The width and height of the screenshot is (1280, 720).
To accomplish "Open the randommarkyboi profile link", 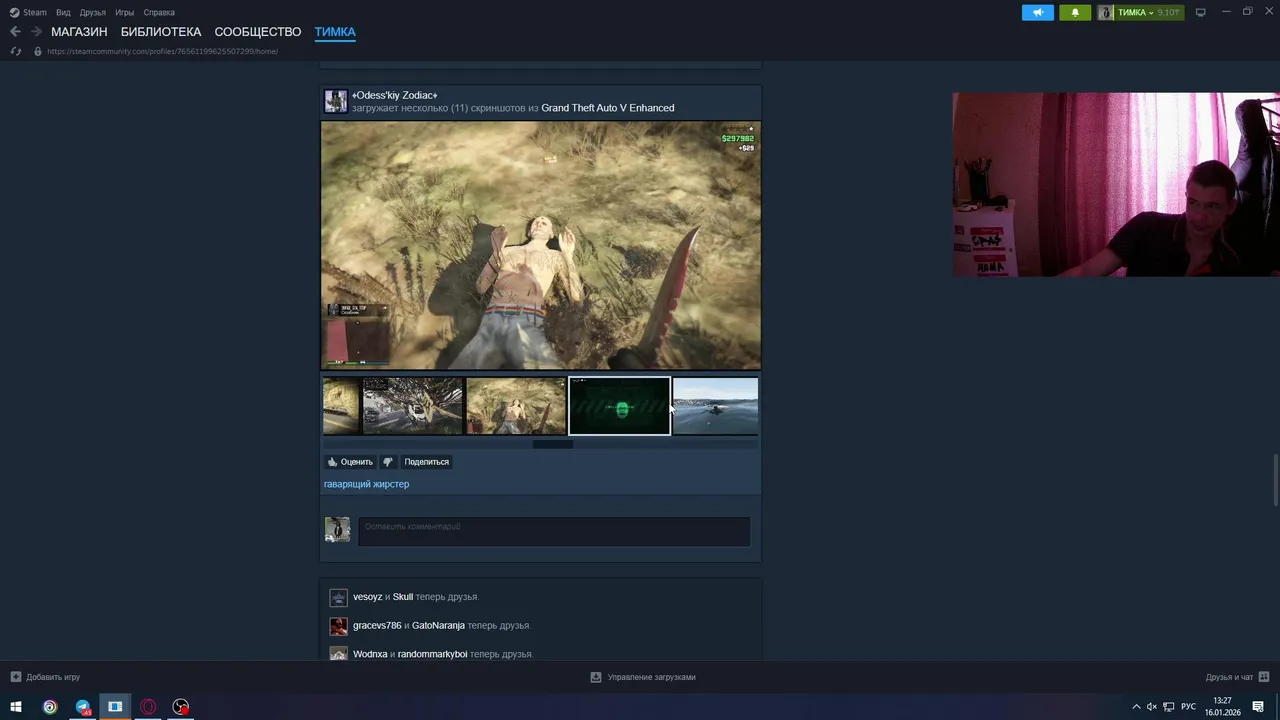I will point(432,654).
